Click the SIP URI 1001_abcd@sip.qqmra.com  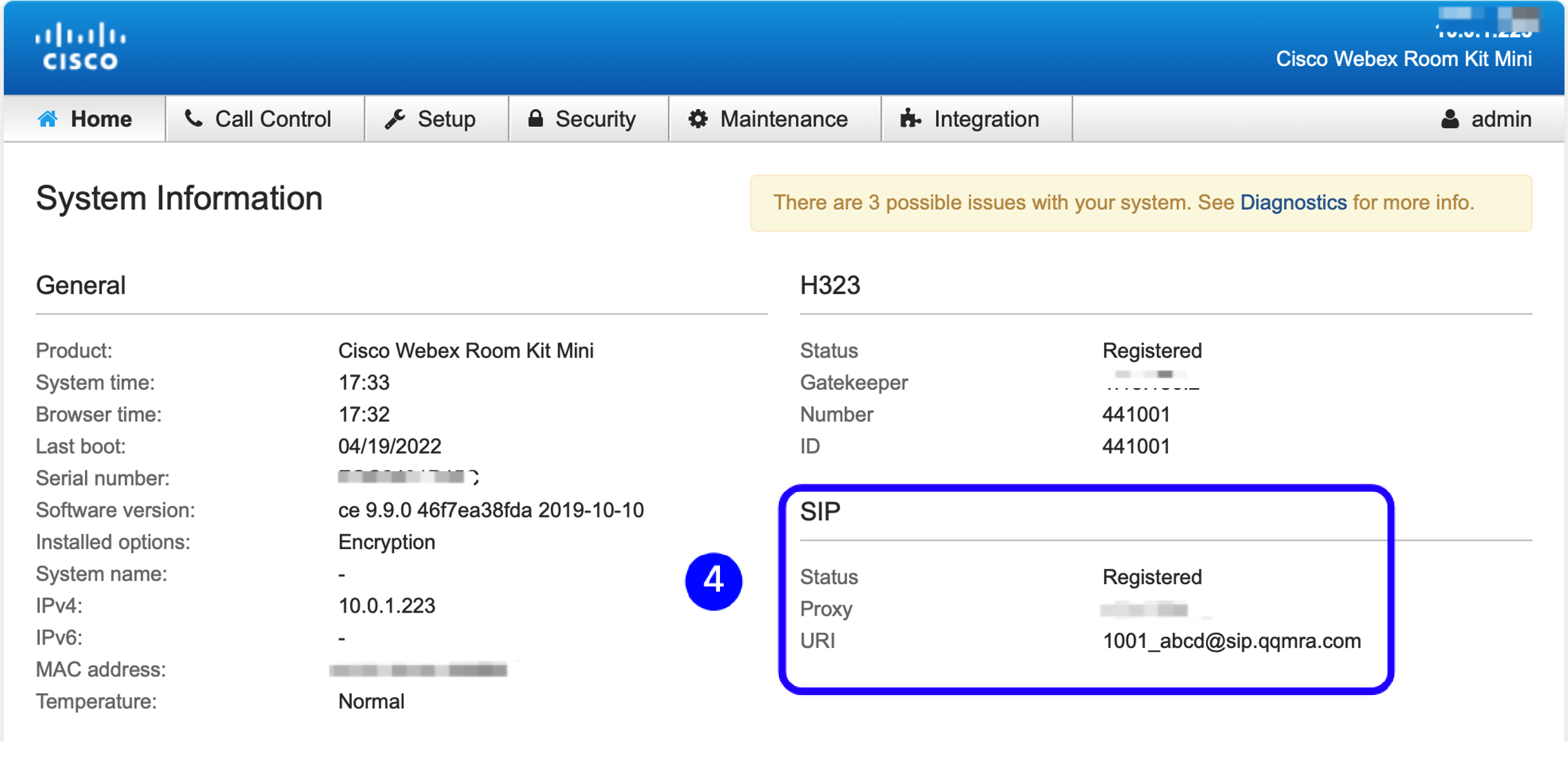[x=1231, y=641]
